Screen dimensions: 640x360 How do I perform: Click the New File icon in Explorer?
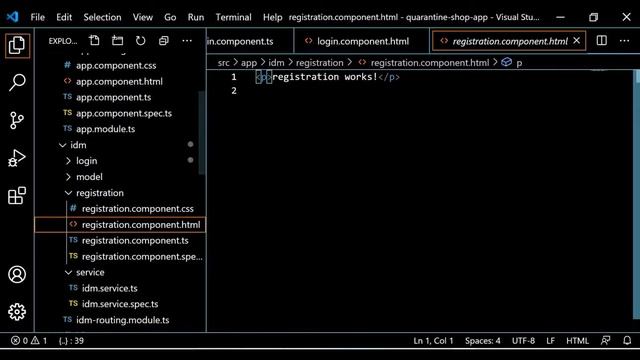[94, 40]
